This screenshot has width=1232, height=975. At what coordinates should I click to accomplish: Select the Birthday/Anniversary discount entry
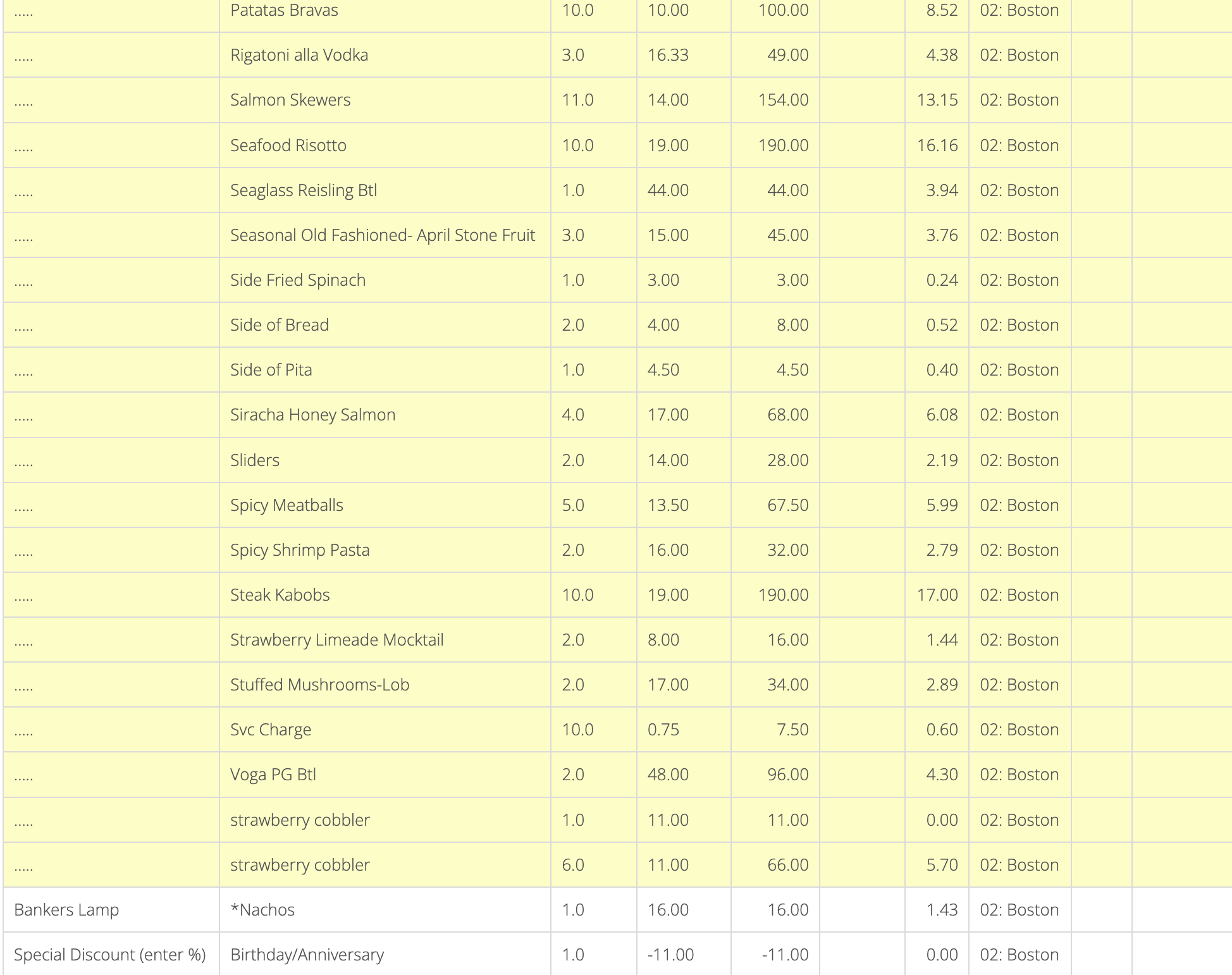tap(307, 955)
